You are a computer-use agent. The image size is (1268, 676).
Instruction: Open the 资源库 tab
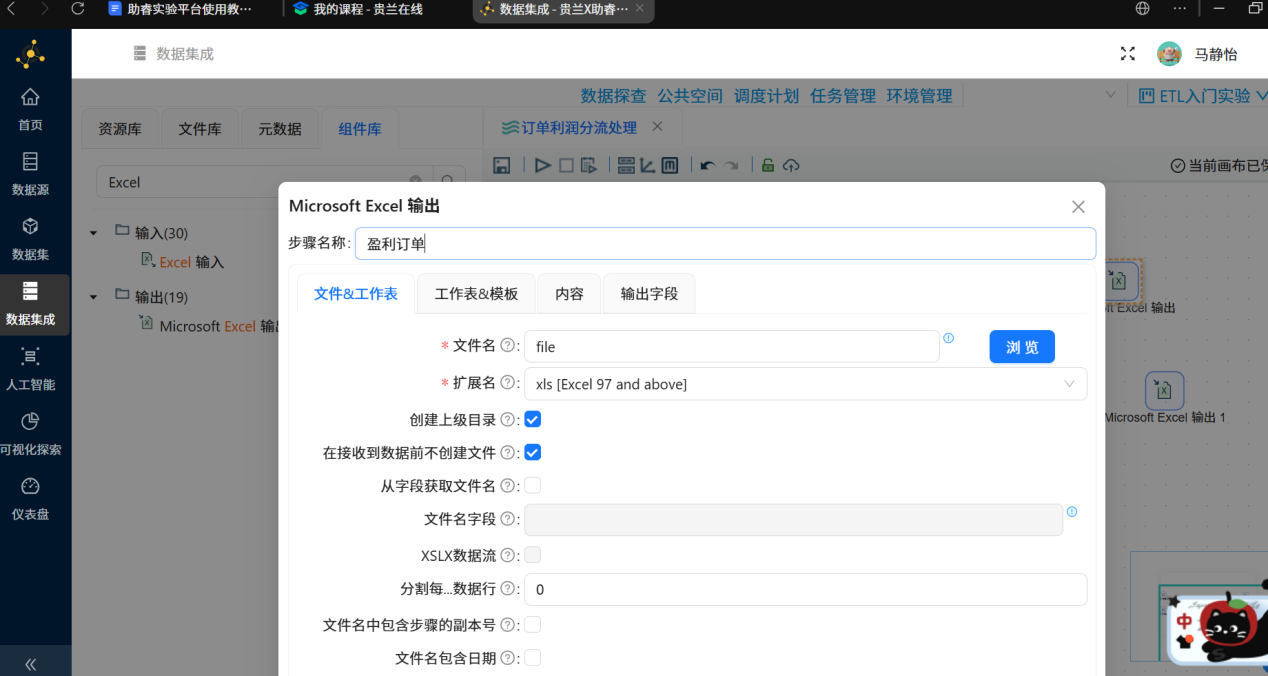120,129
